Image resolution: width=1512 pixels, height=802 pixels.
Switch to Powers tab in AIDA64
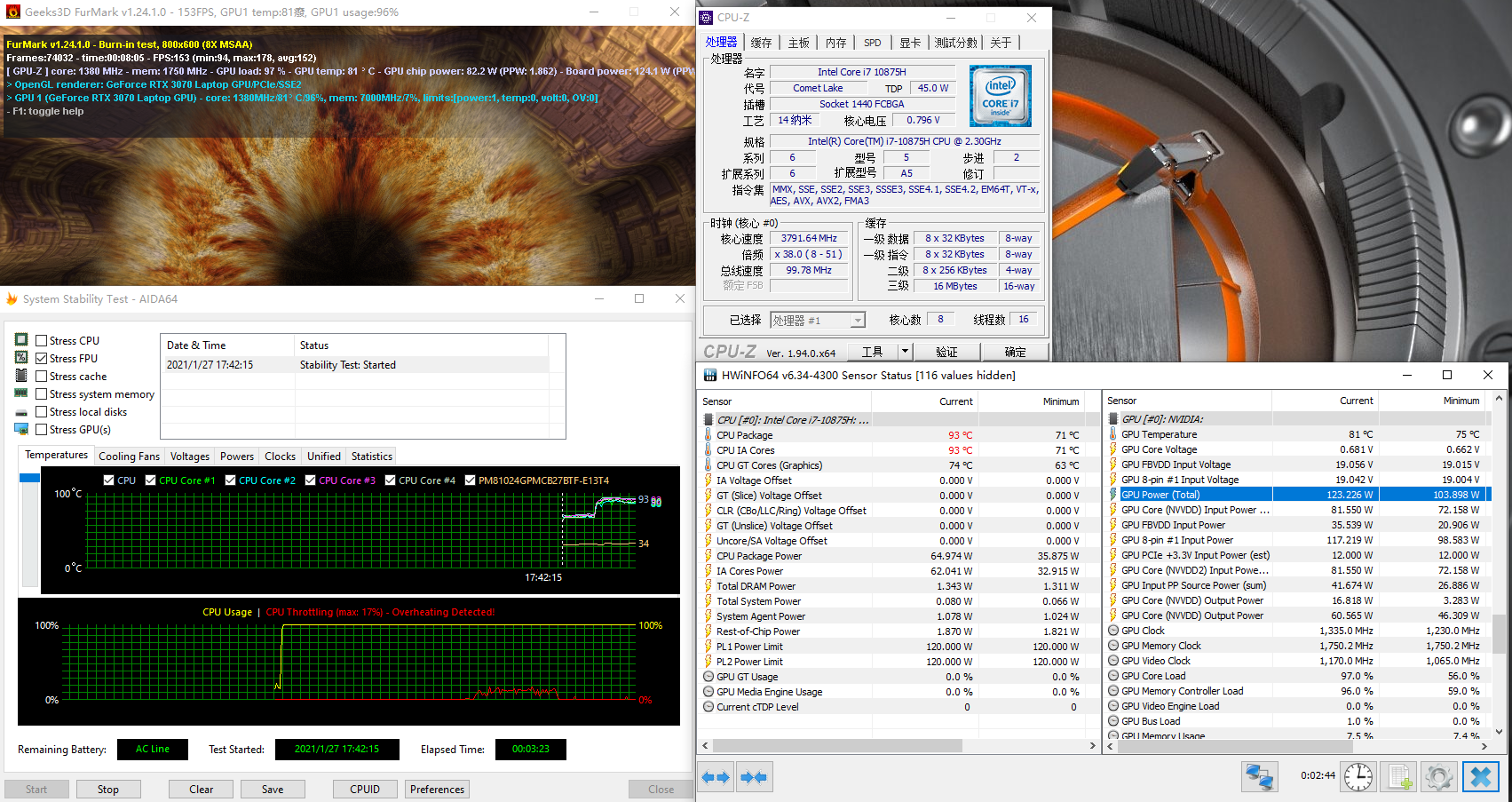[237, 457]
